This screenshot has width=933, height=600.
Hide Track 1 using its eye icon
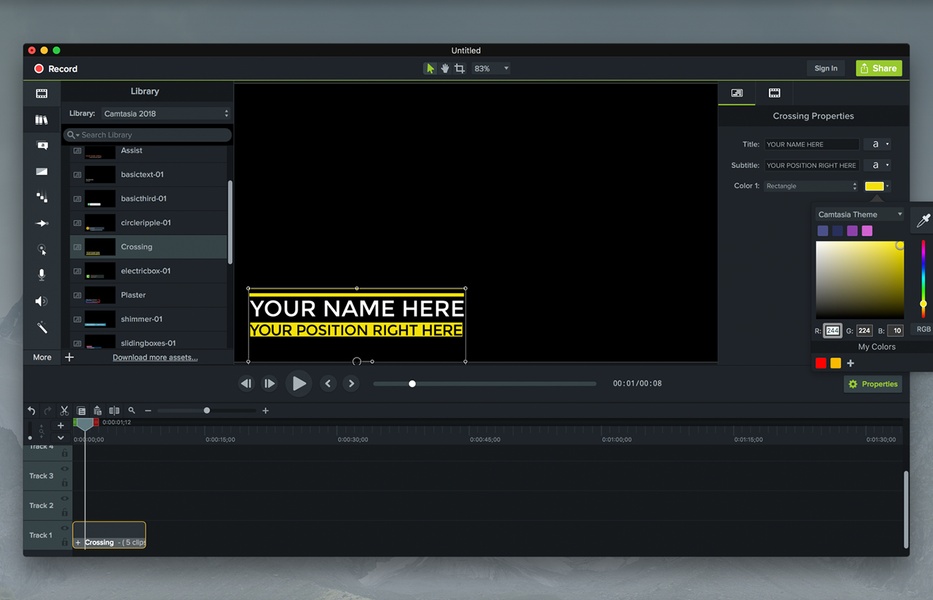tap(65, 529)
